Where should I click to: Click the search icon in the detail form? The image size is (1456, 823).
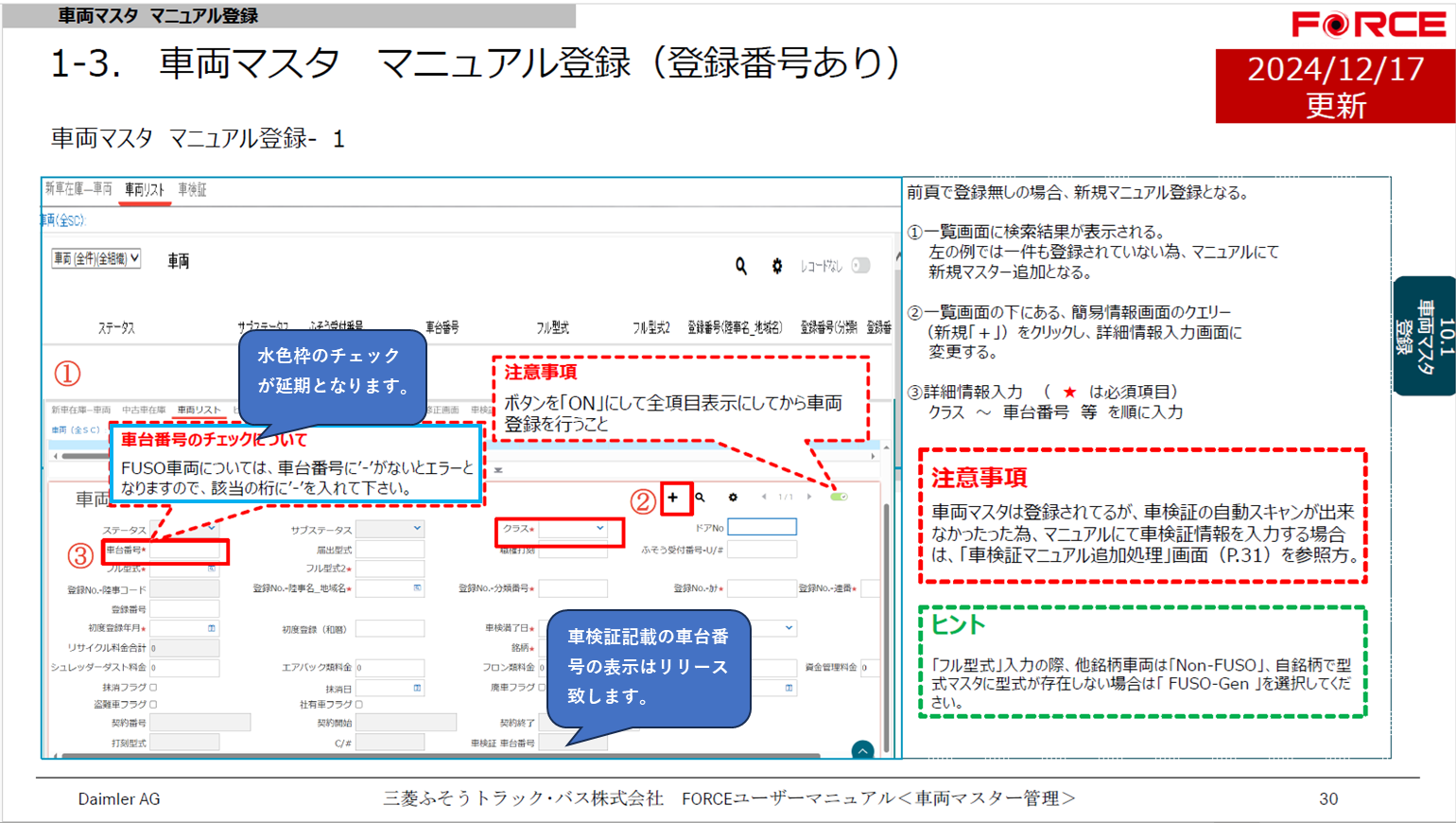pos(701,498)
